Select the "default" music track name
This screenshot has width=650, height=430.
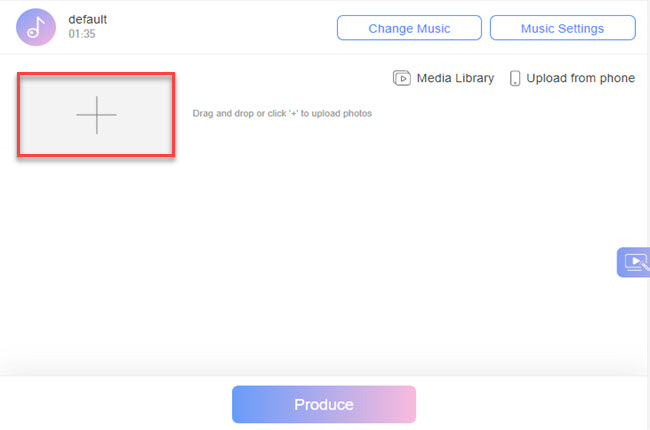[87, 20]
